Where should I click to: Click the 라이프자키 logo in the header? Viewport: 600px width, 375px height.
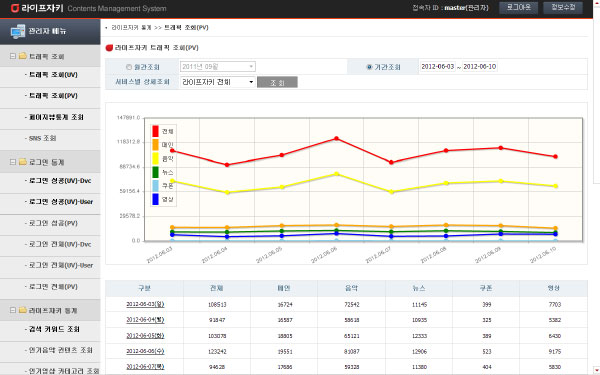click(37, 8)
